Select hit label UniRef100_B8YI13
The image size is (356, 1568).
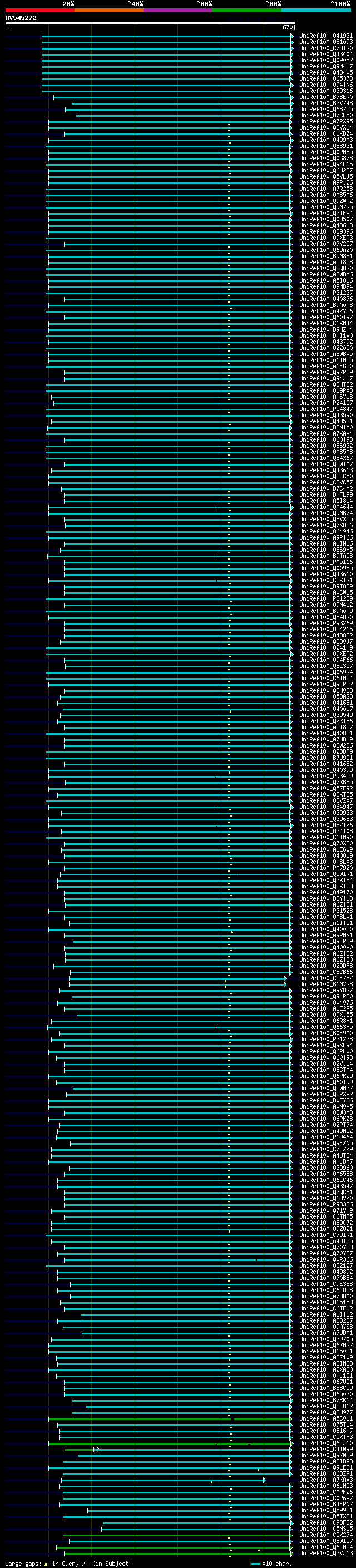pos(325,898)
